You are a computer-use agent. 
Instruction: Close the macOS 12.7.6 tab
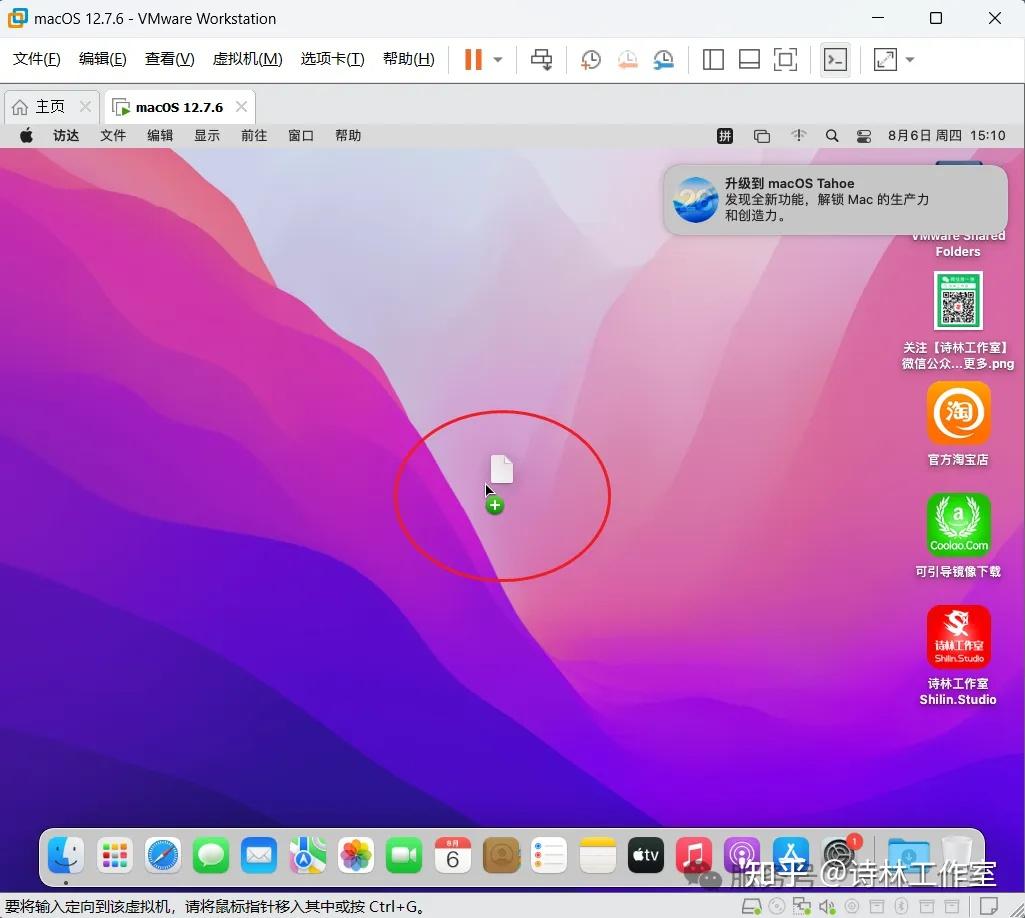[241, 107]
